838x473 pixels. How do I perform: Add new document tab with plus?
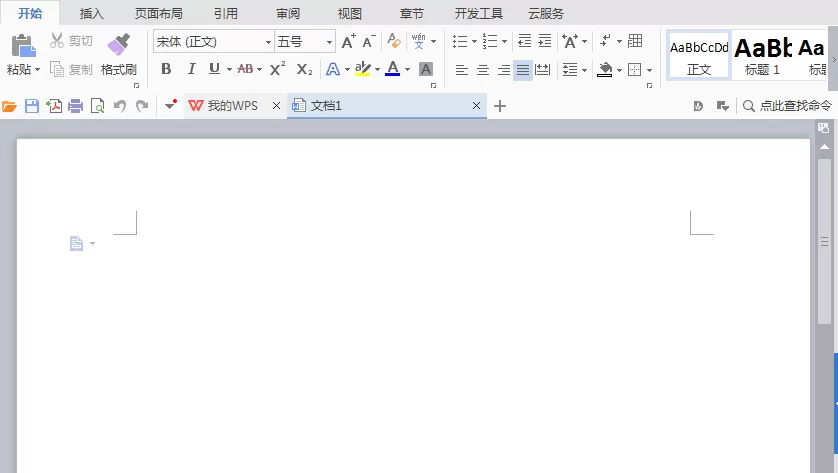coord(500,106)
